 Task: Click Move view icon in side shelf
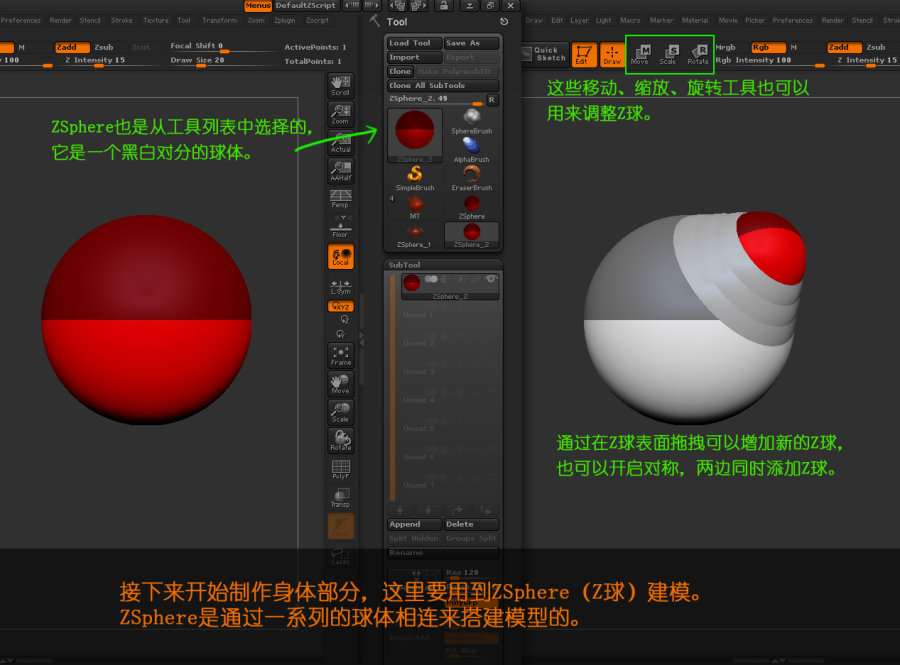(x=340, y=384)
